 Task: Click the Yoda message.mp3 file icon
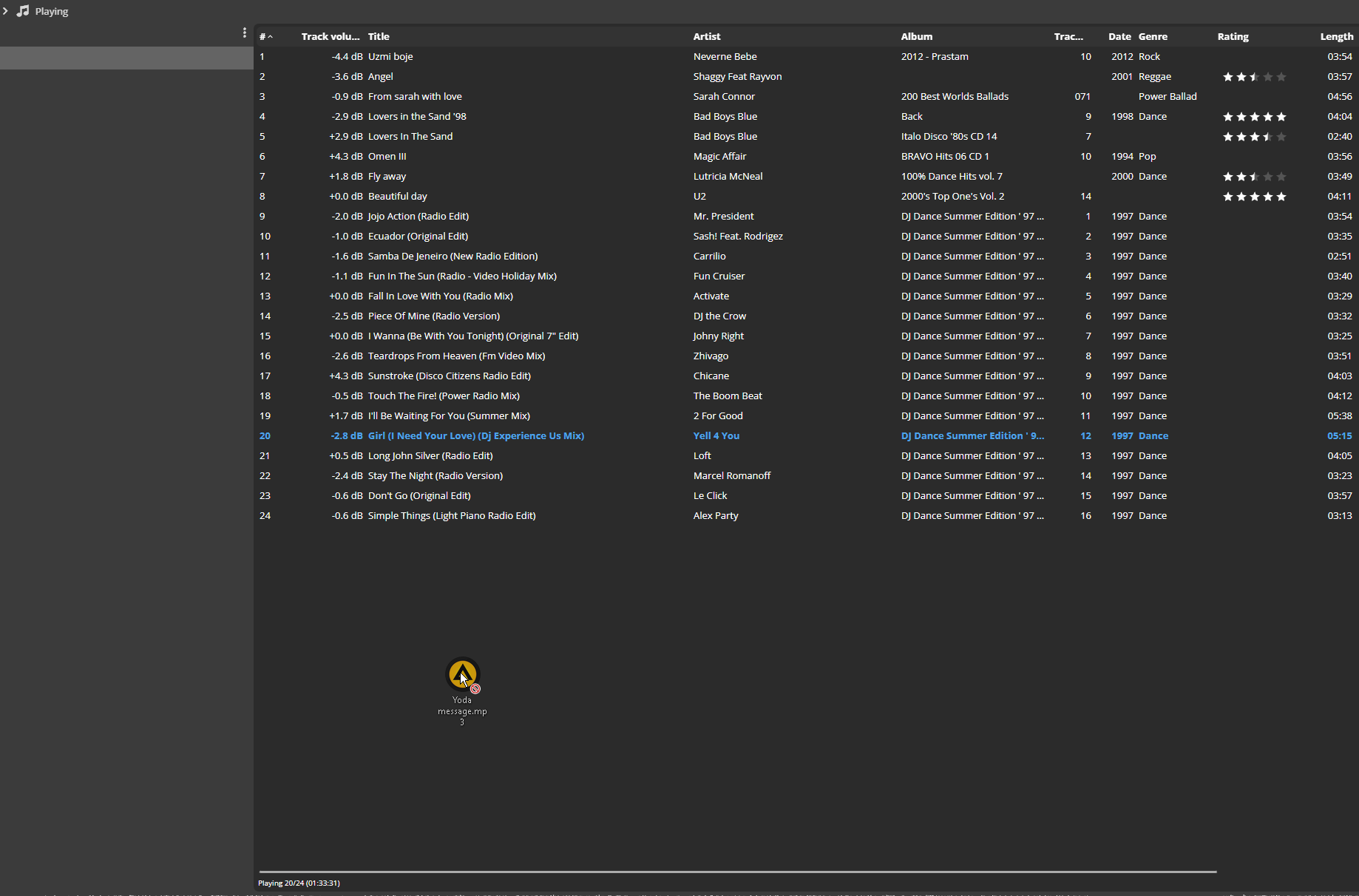click(462, 674)
